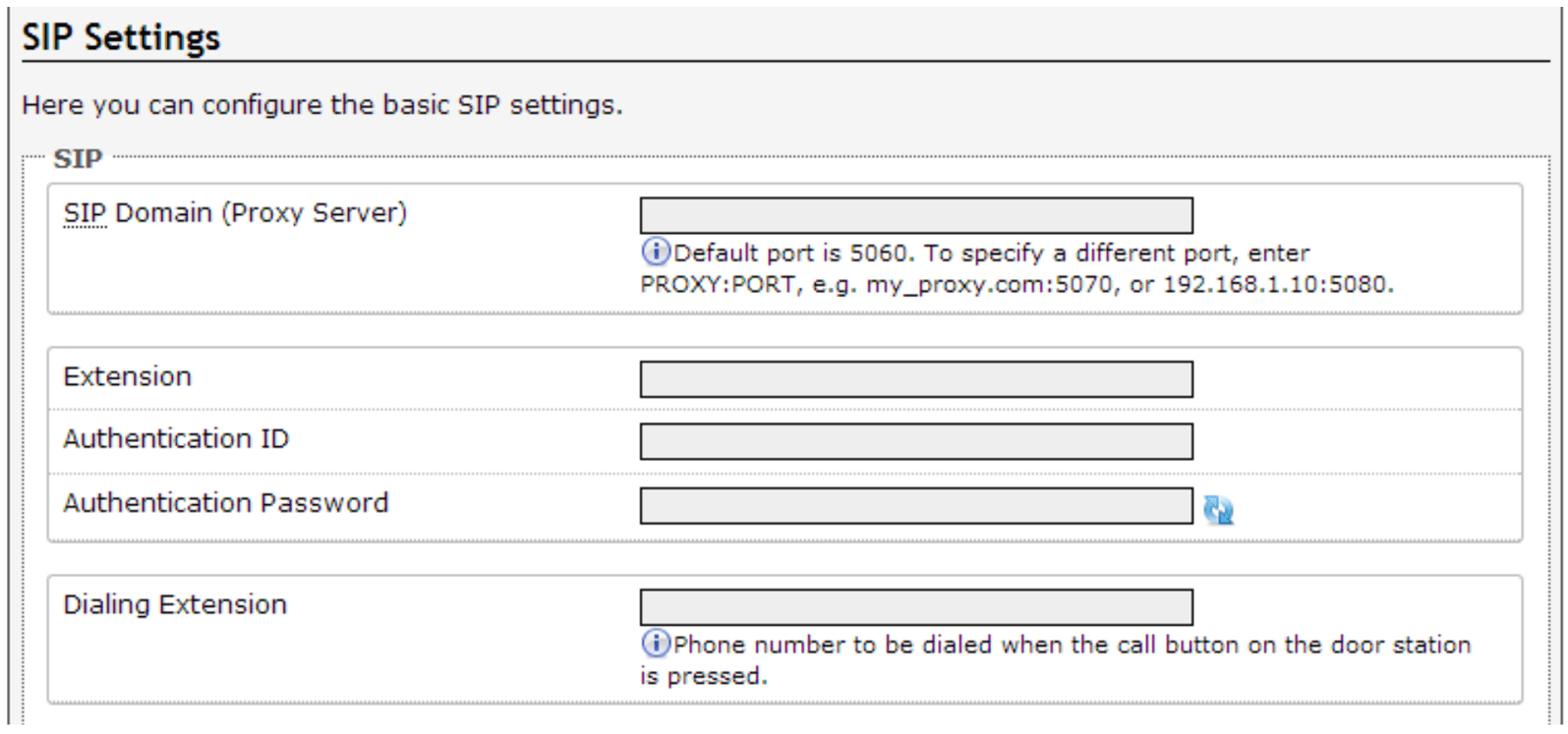Click the Authentication Password input box
This screenshot has height=734, width=1568.
pyautogui.click(x=915, y=506)
